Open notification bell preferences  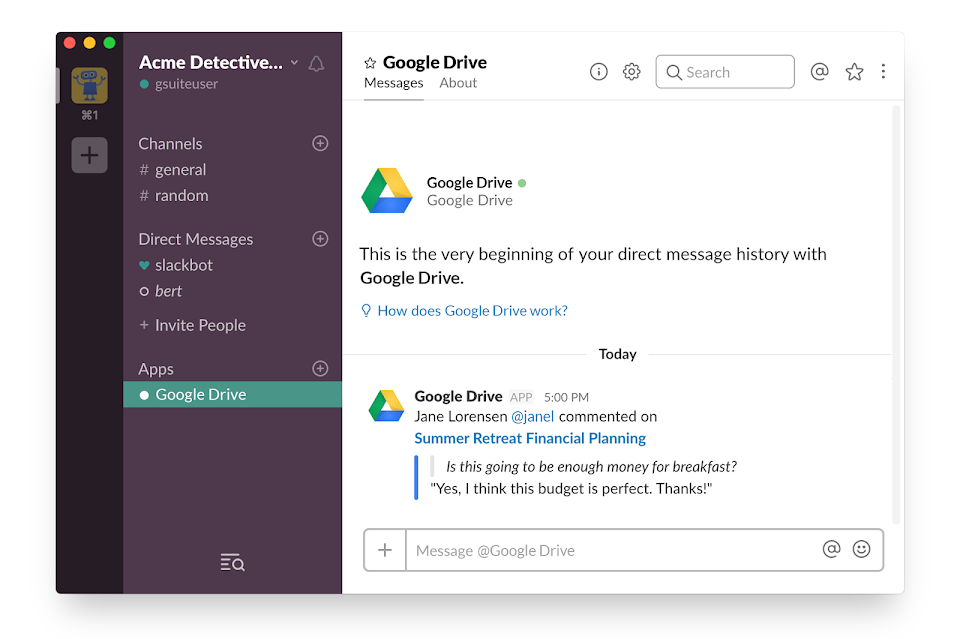tap(316, 64)
